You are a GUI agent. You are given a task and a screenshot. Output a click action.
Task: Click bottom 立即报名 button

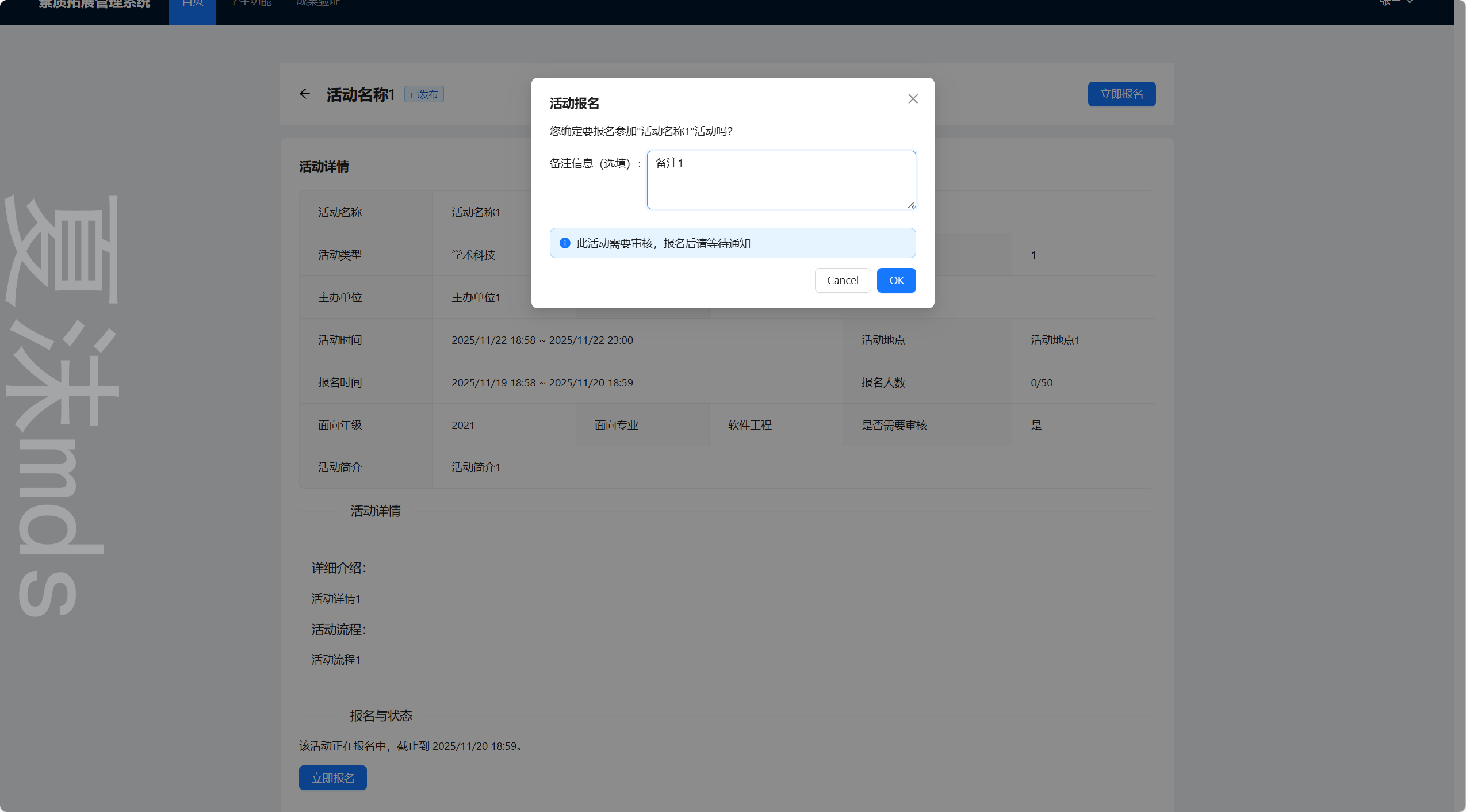coord(332,777)
